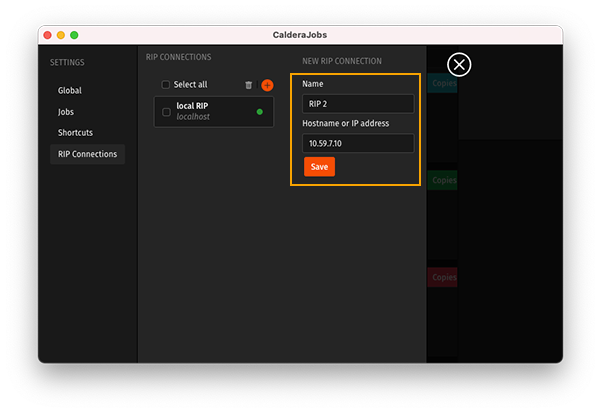Click the teal Copies button behind the panel

(x=443, y=83)
